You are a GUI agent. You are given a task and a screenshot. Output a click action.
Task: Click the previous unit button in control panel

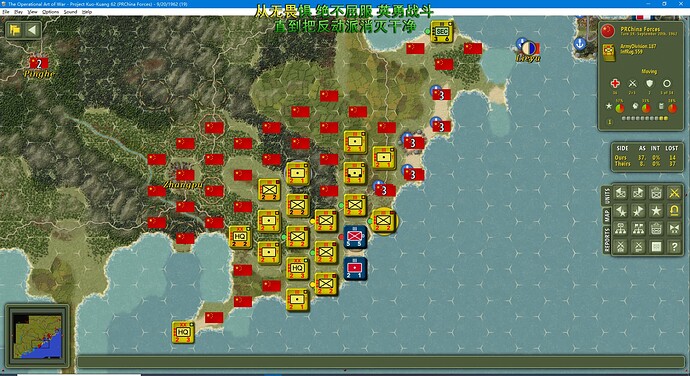(621, 193)
